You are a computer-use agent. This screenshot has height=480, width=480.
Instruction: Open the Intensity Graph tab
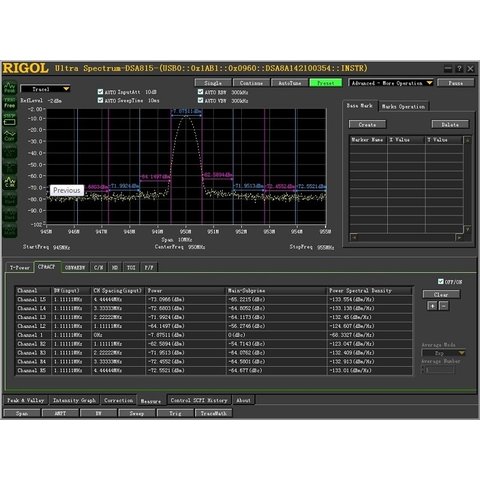pyautogui.click(x=74, y=400)
